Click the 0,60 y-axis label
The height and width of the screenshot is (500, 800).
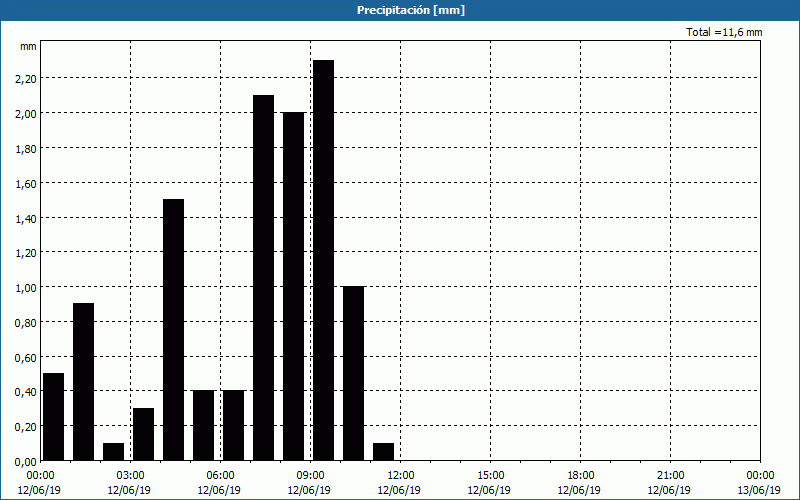[26, 357]
